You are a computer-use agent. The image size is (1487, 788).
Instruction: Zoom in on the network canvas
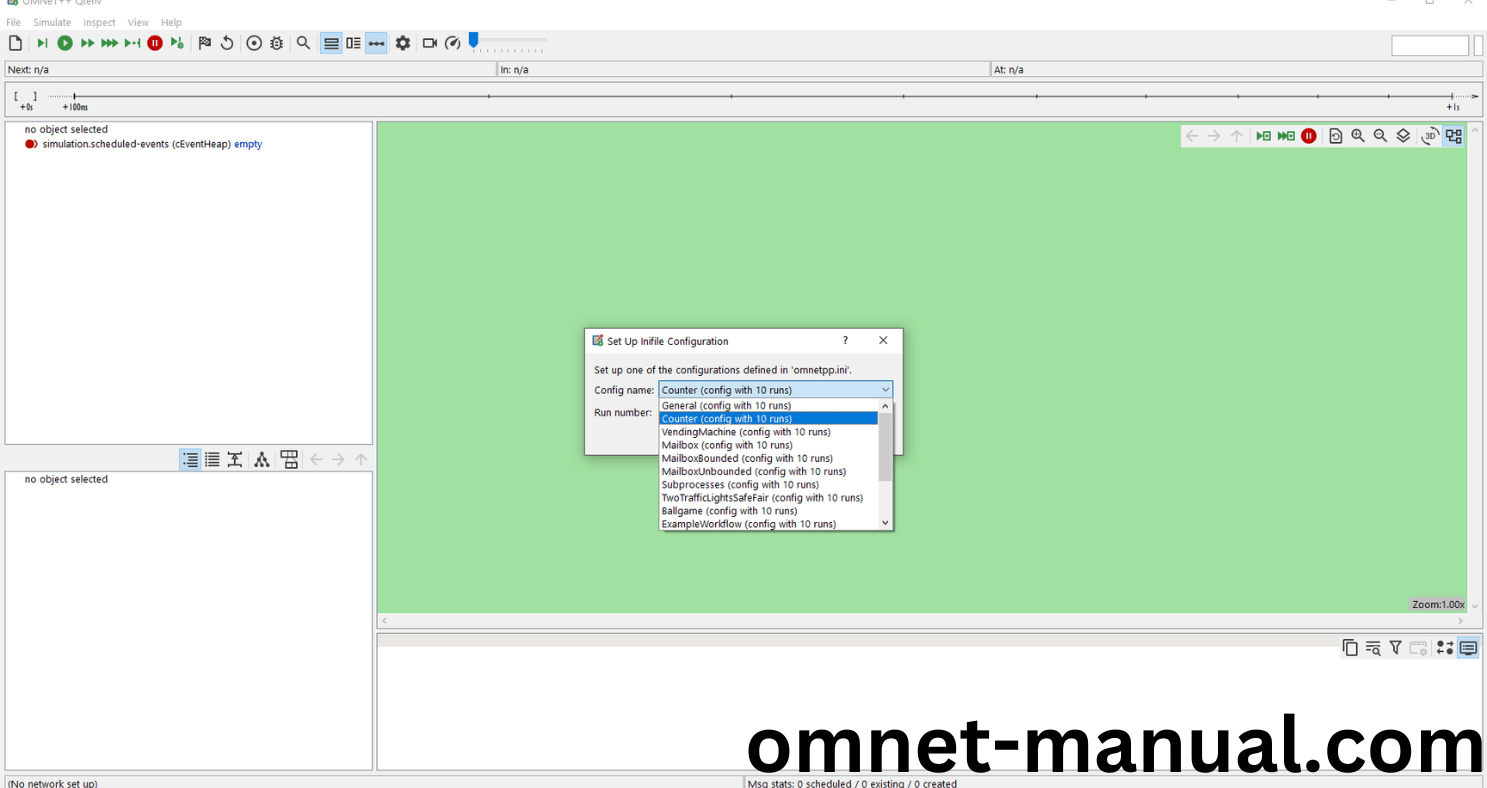1358,136
